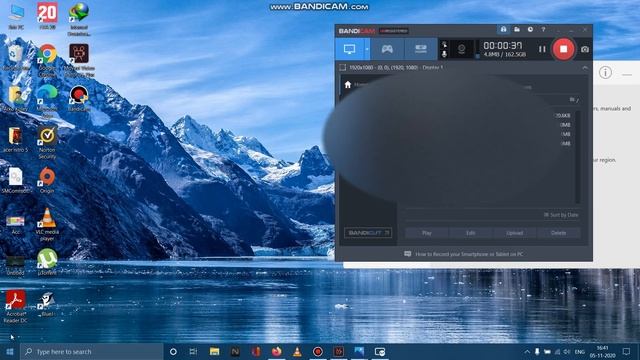Open the Origin desktop shortcut
Viewport: 640px width, 360px height.
(47, 180)
